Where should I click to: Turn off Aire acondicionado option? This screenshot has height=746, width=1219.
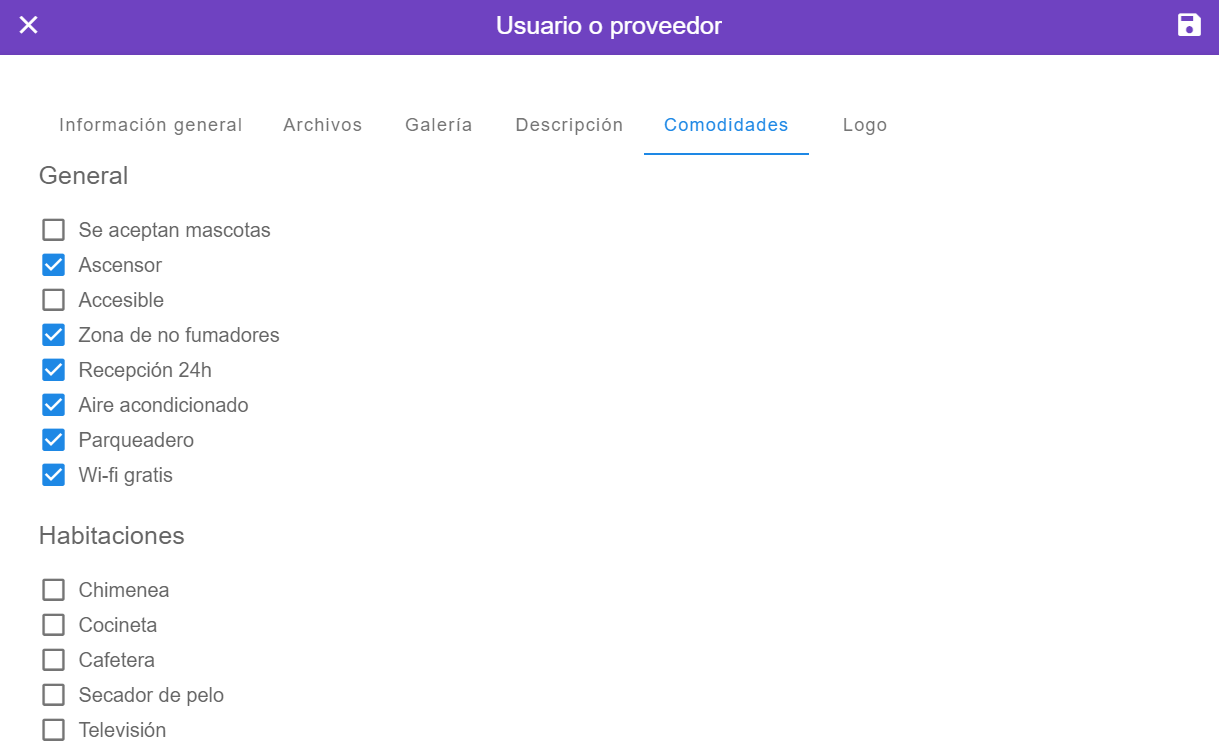pyautogui.click(x=54, y=405)
